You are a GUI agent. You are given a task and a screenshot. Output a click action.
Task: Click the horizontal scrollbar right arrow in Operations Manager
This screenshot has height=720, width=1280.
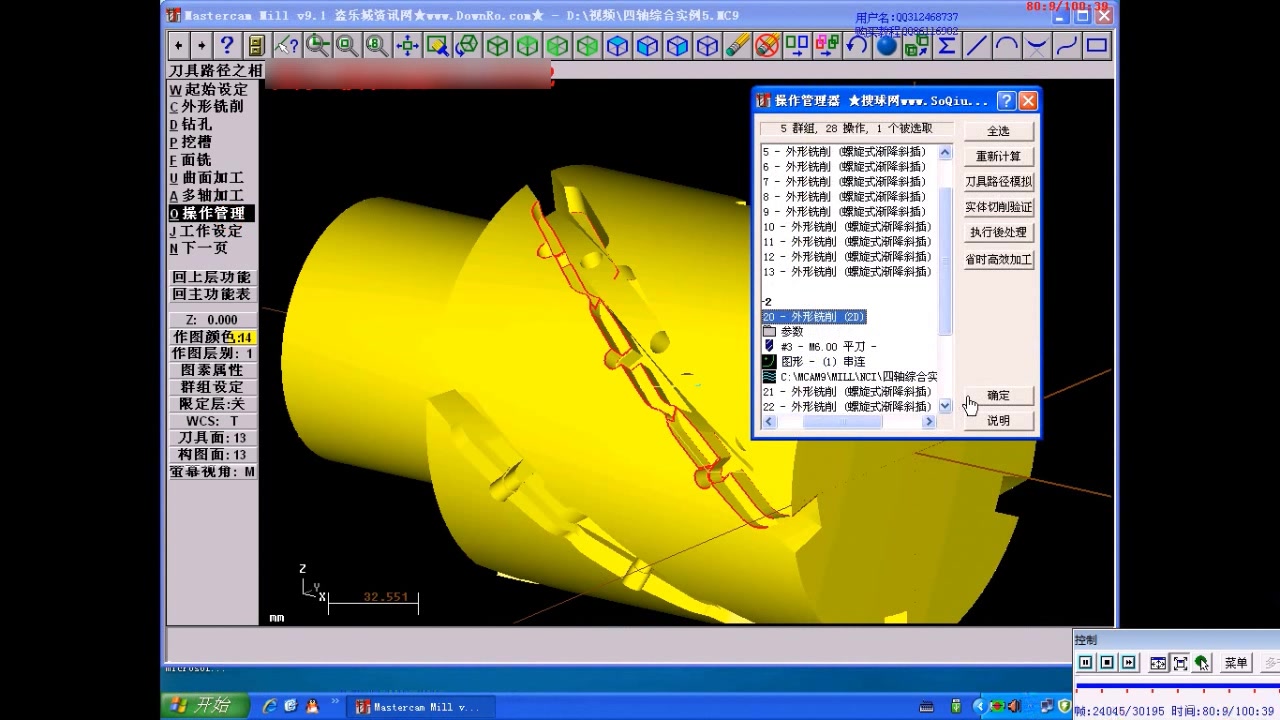[929, 422]
